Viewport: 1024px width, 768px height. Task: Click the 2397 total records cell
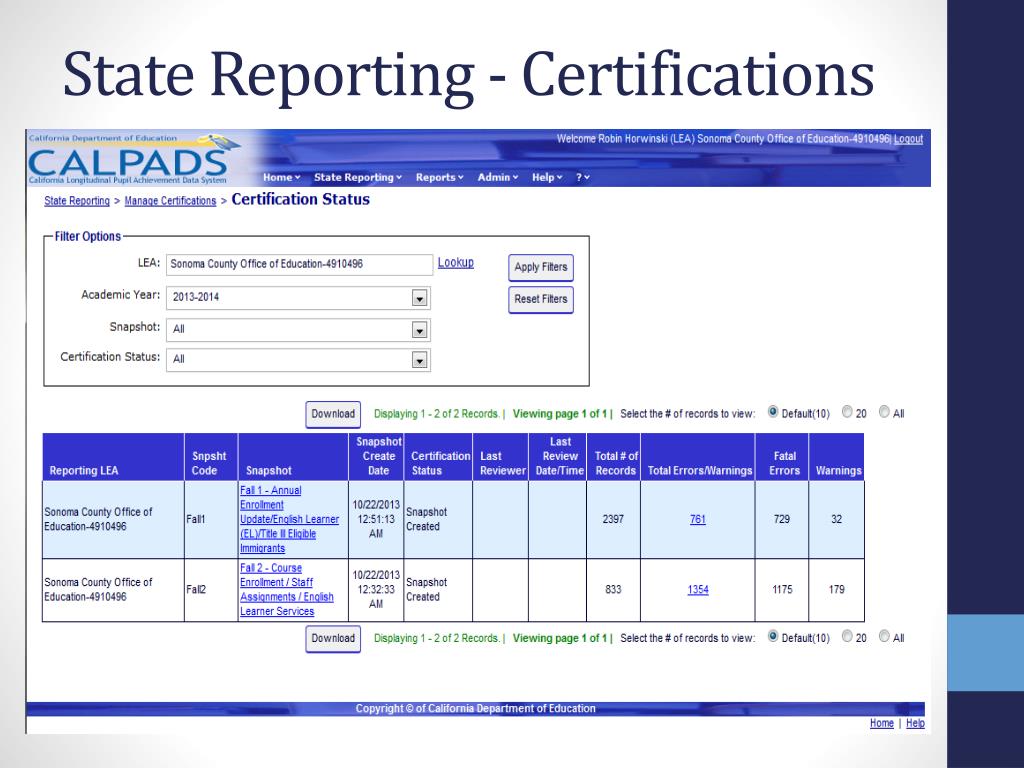coord(613,519)
